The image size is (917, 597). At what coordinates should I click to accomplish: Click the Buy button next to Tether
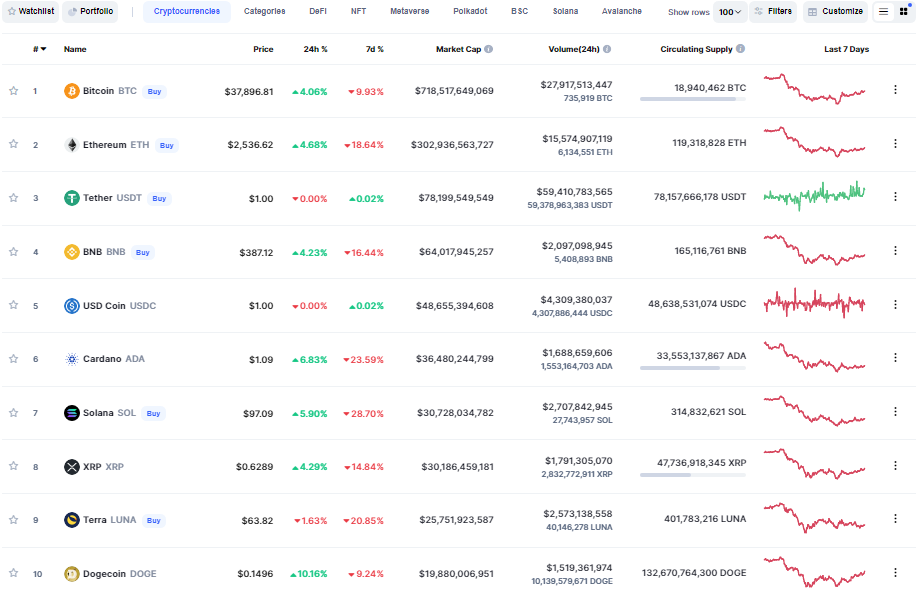[x=159, y=199]
